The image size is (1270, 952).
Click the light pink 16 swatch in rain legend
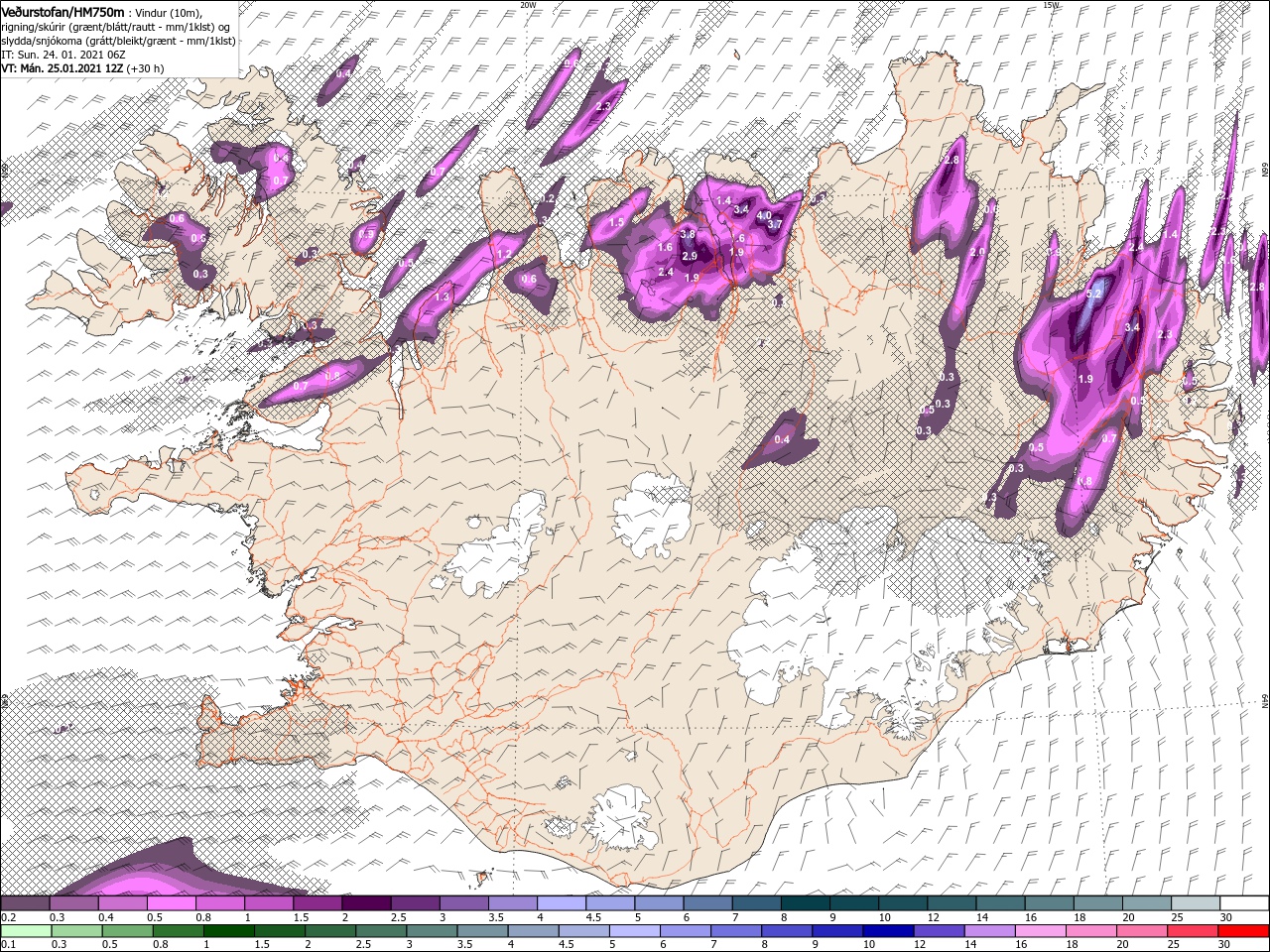[x=1041, y=931]
